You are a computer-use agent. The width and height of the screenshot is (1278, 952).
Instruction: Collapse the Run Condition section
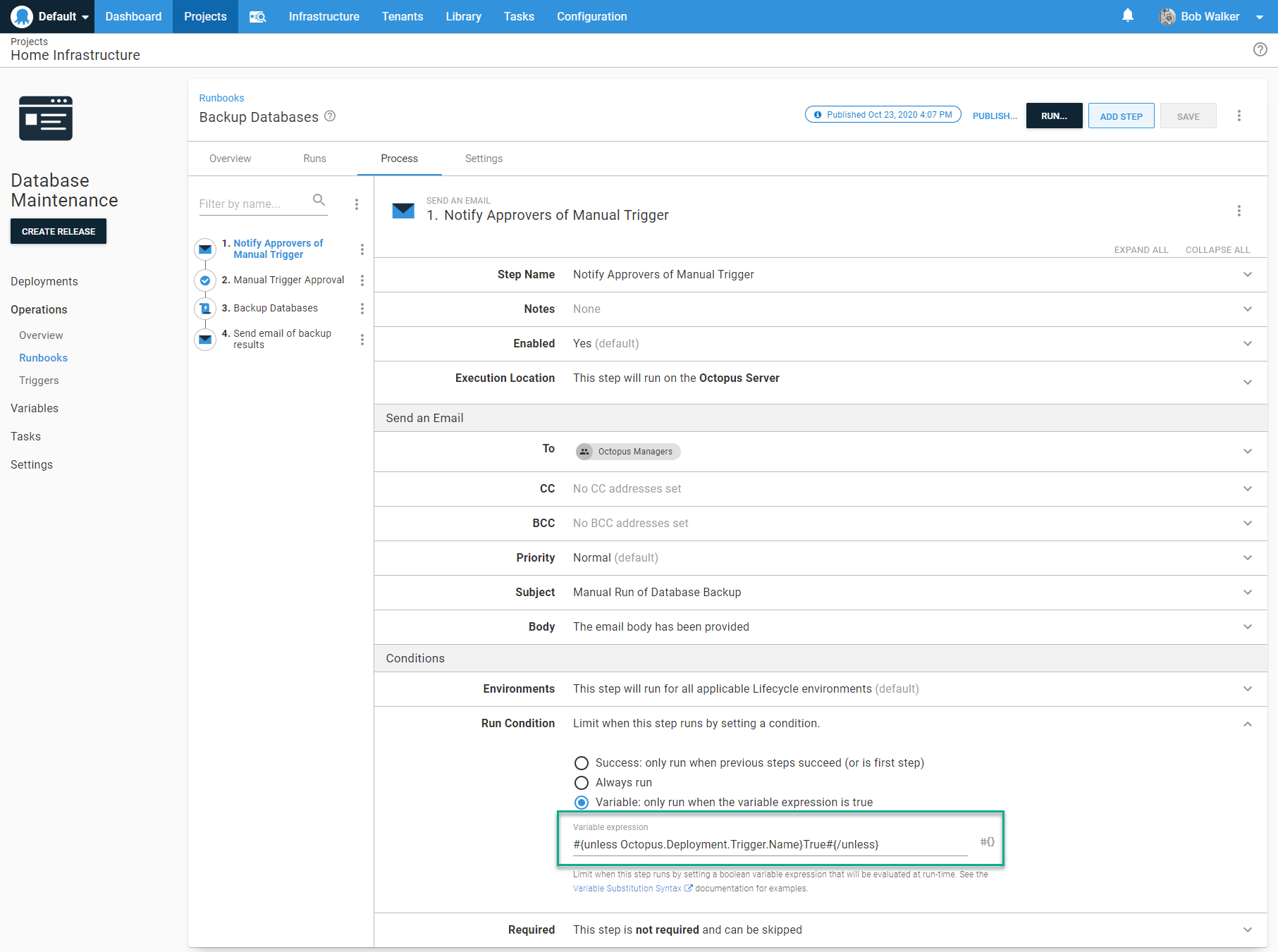[1247, 724]
